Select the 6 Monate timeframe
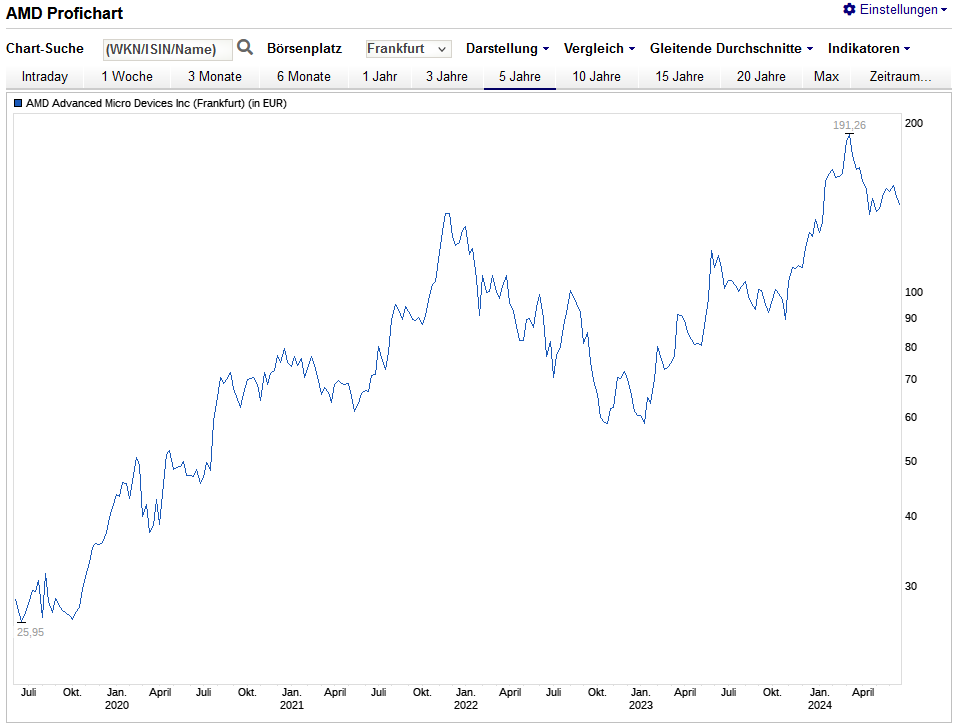 pyautogui.click(x=304, y=77)
